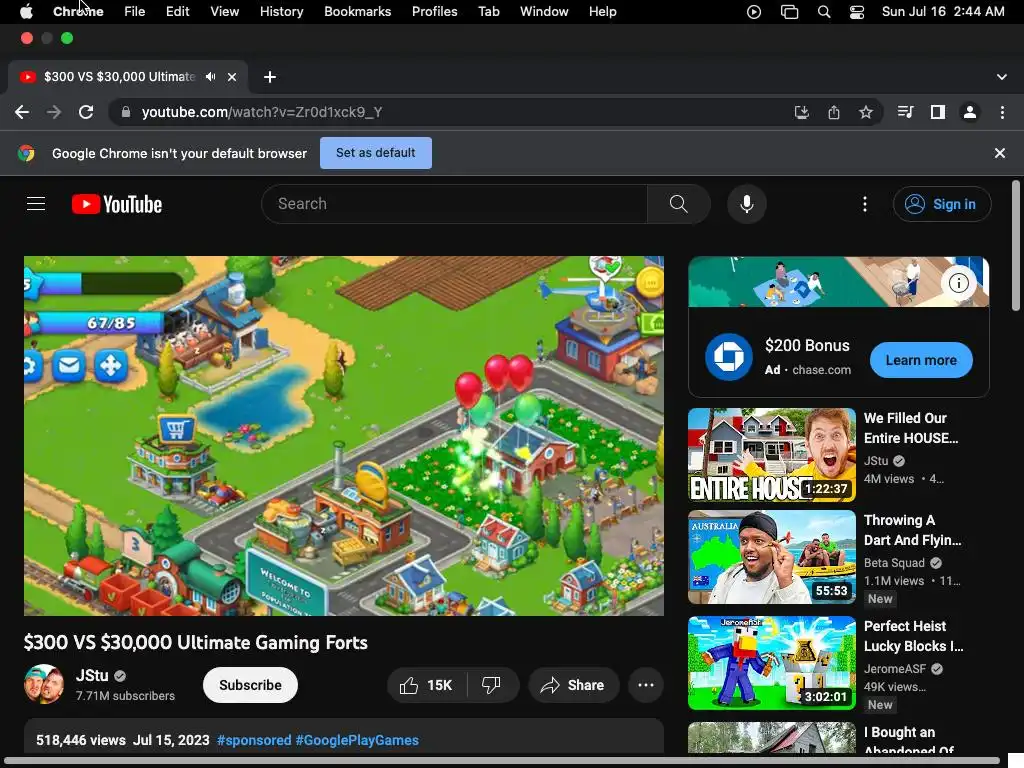Reload the page
Image resolution: width=1024 pixels, height=768 pixels.
coord(86,112)
